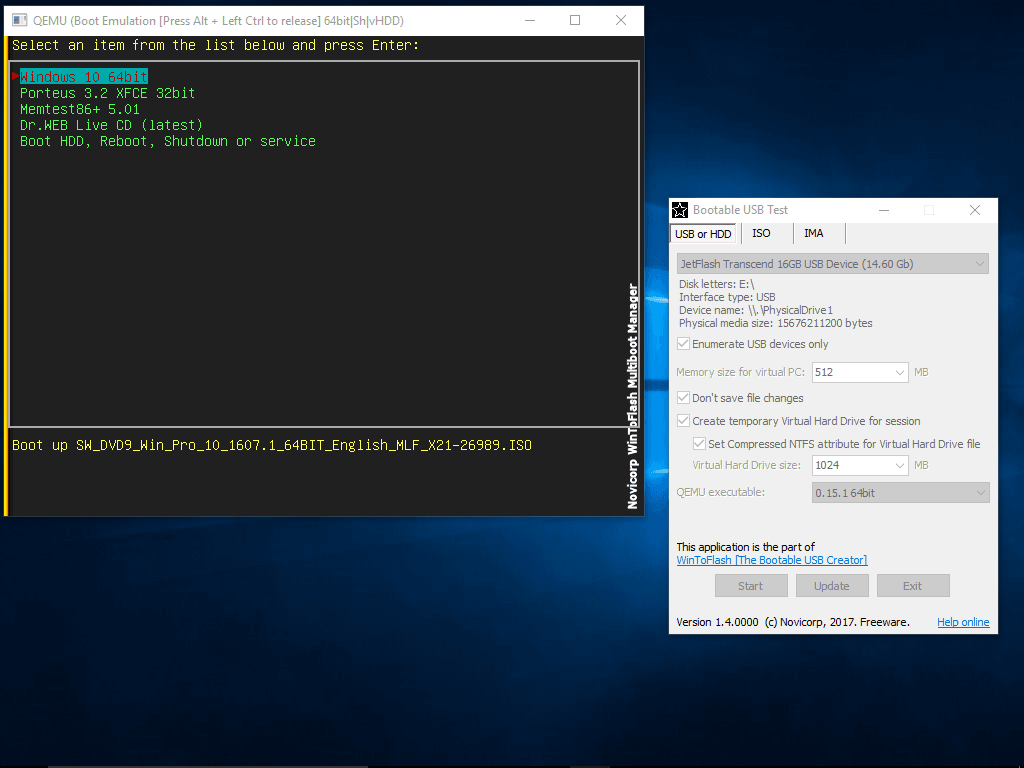This screenshot has width=1024, height=768.
Task: Click the Bootable USB Test star icon
Action: [680, 210]
